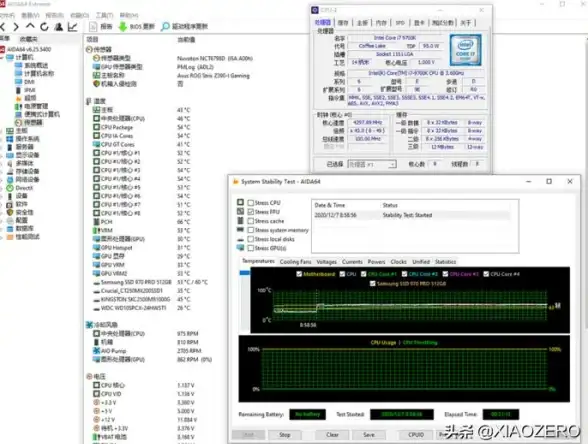Toggle CPU Core #4 graph checkbox
The height and width of the screenshot is (444, 588).
pyautogui.click(x=486, y=274)
